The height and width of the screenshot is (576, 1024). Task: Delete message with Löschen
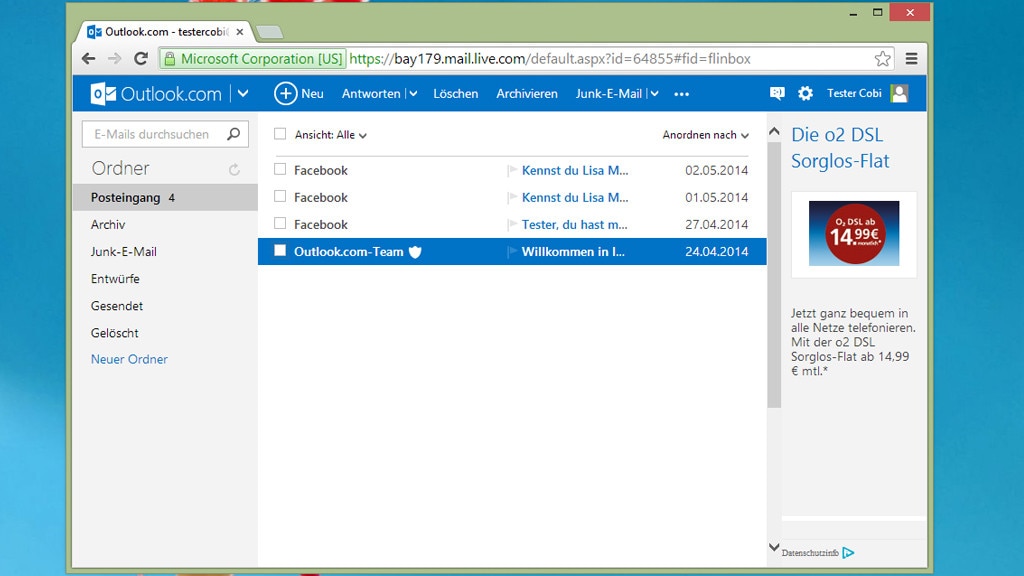point(456,93)
